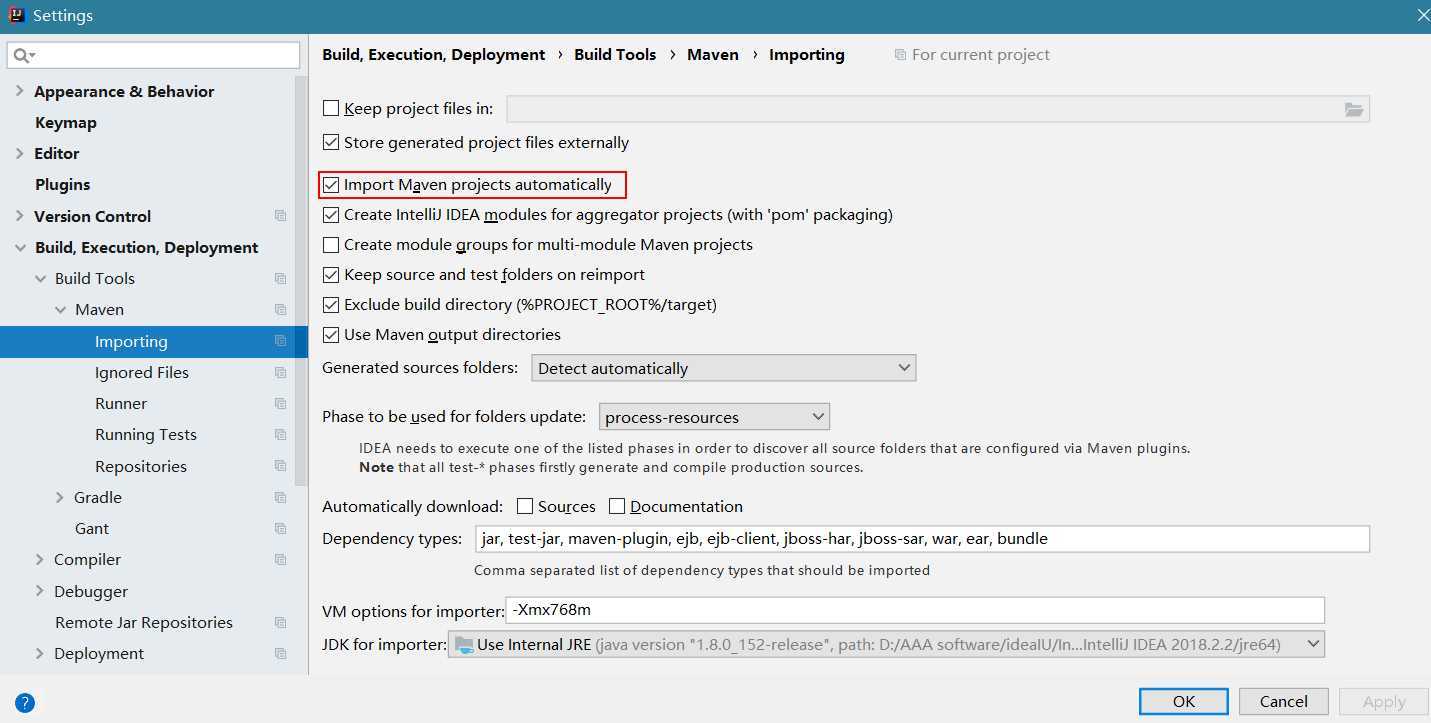This screenshot has width=1431, height=723.
Task: Click project-level icon beside Gradle
Action: pos(280,498)
